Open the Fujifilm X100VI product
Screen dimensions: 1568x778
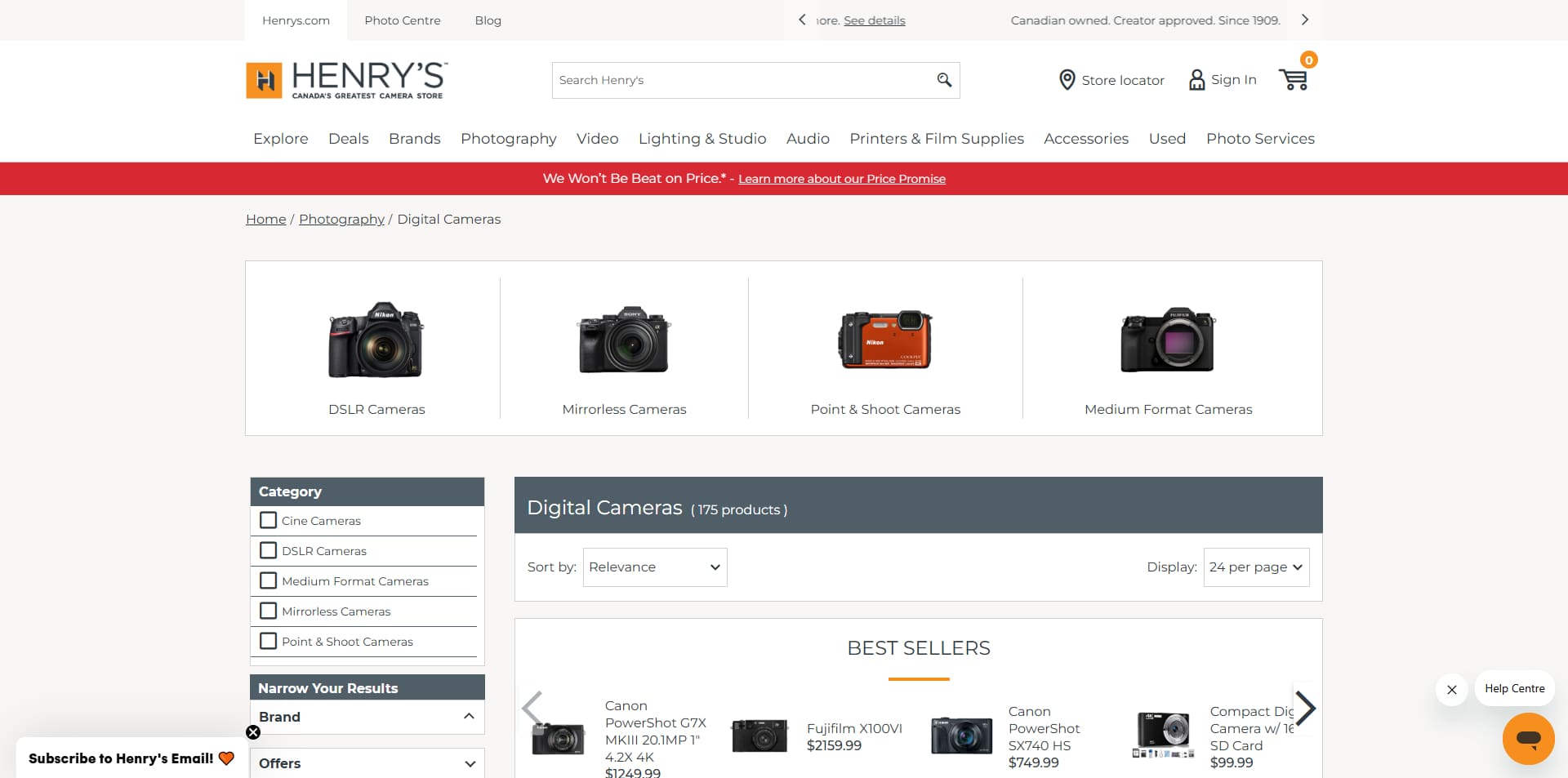click(x=854, y=728)
